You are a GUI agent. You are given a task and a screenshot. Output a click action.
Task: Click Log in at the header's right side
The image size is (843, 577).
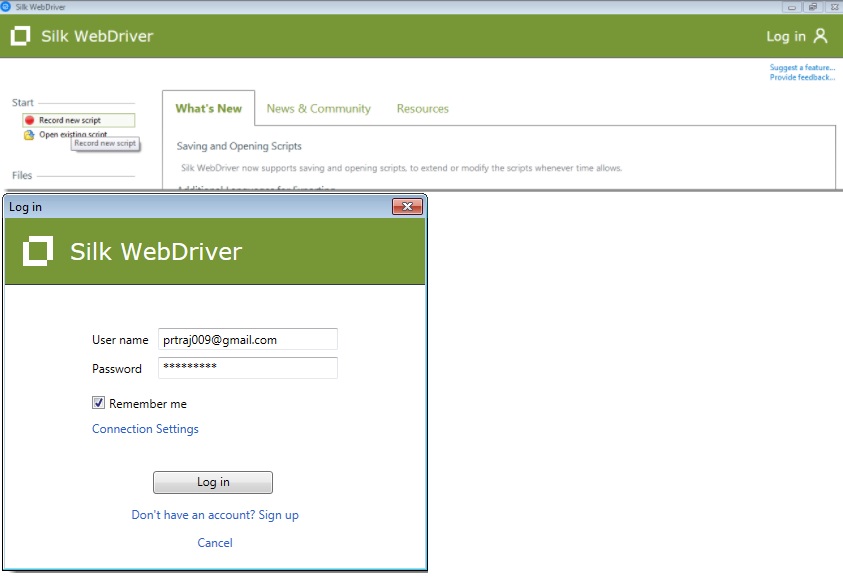click(786, 37)
